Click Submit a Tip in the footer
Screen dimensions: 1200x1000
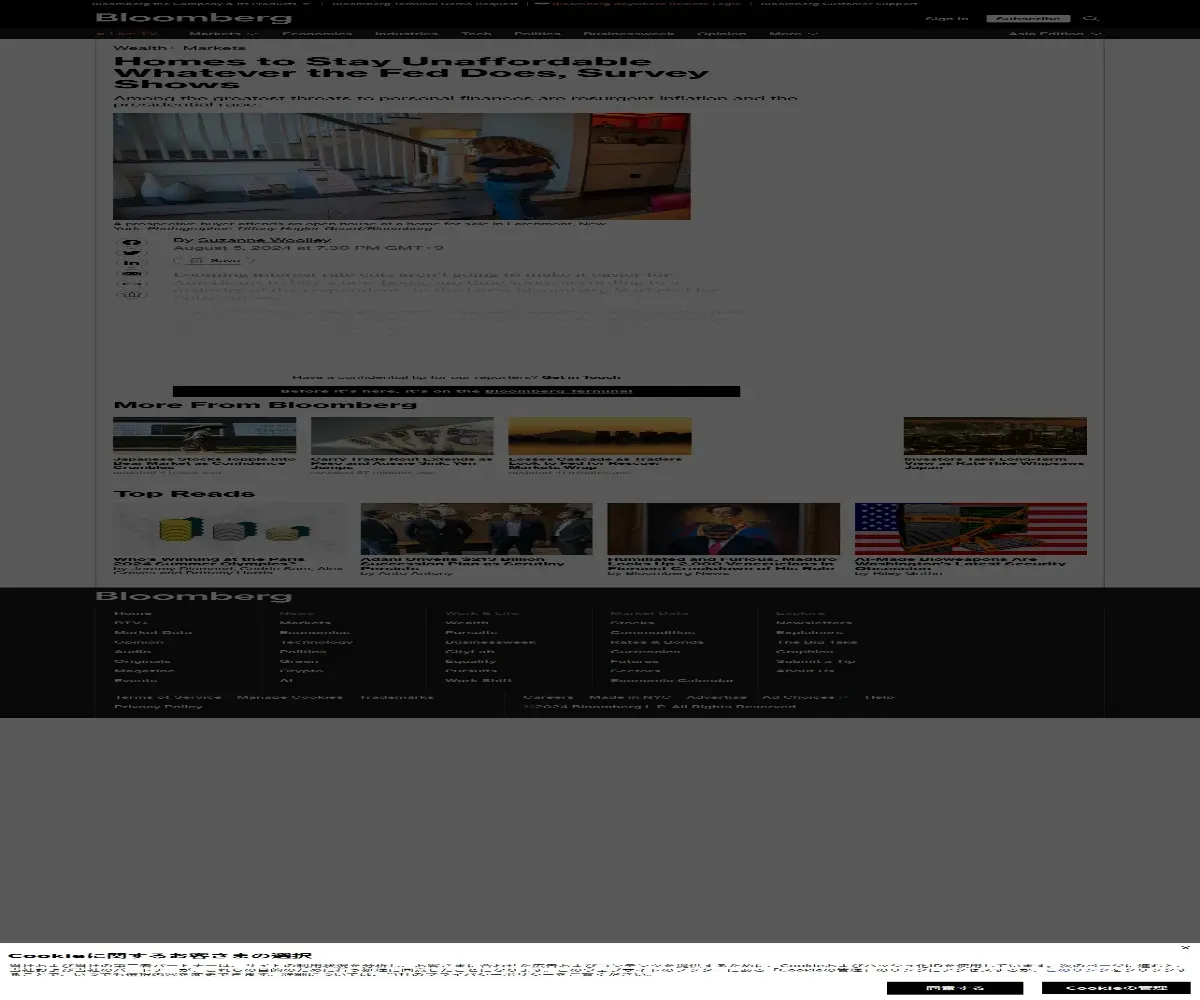coord(816,661)
